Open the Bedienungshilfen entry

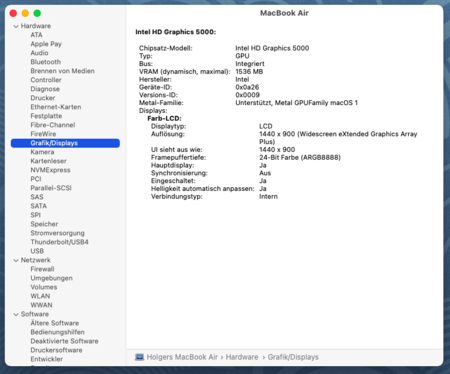[57, 332]
